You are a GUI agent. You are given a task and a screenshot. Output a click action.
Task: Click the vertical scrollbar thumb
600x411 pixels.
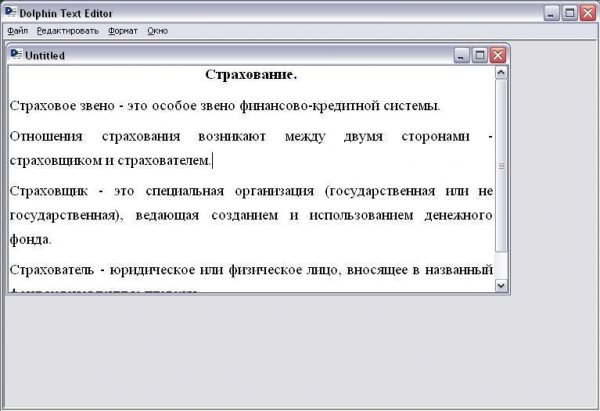[501, 165]
